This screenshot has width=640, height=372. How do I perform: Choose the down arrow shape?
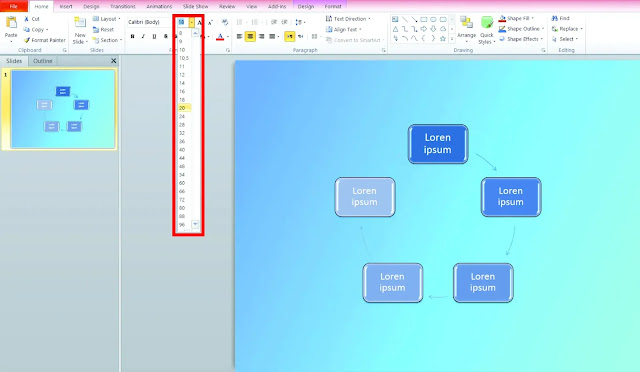click(433, 29)
